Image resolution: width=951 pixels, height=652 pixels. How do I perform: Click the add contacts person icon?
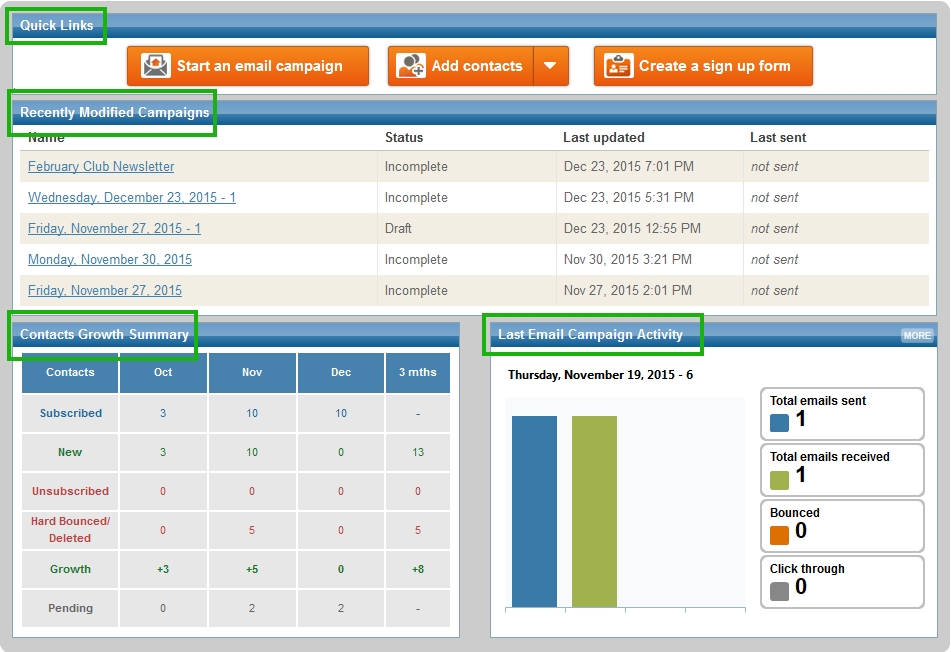click(x=411, y=66)
